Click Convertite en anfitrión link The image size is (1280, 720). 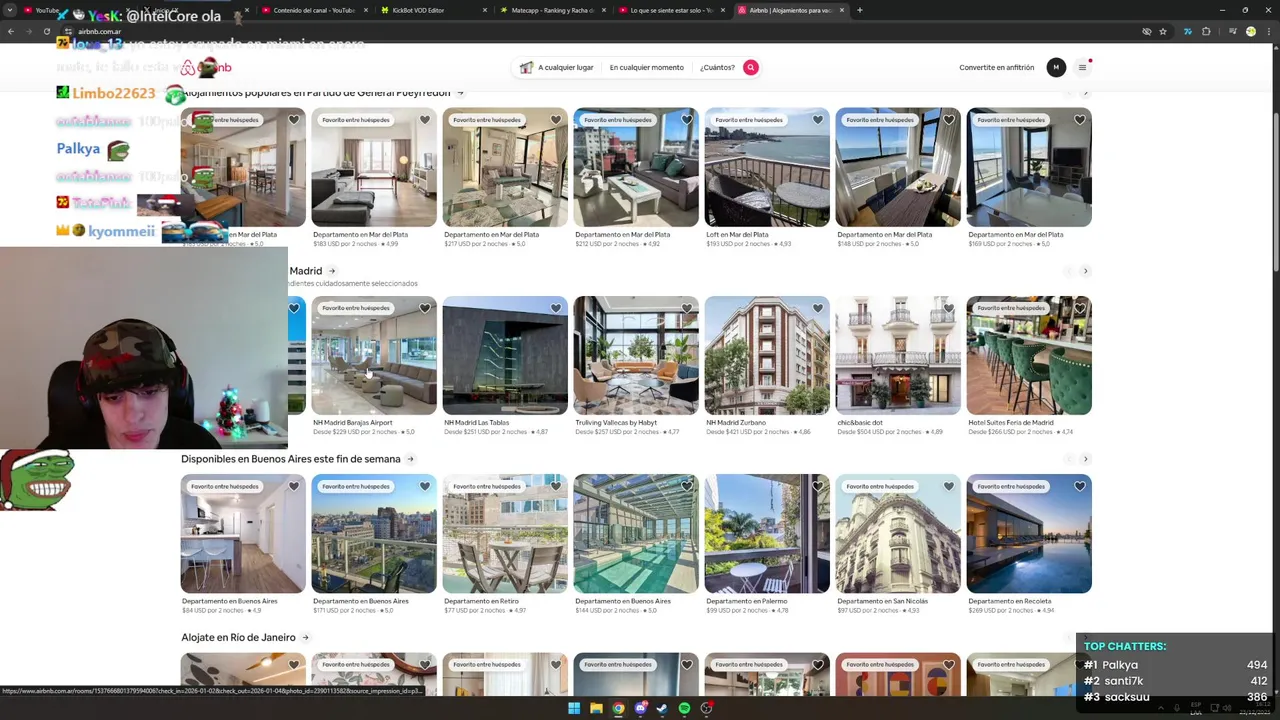click(997, 67)
